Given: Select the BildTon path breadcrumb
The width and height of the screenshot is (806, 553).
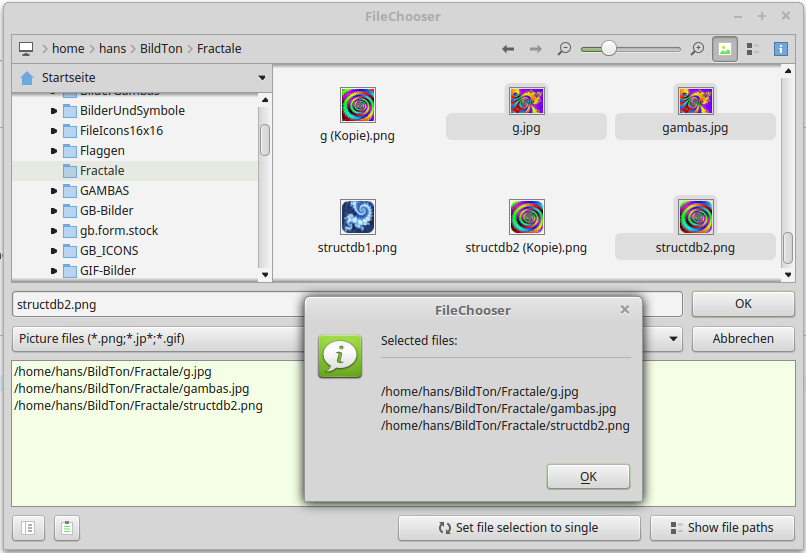Looking at the screenshot, I should click(160, 49).
